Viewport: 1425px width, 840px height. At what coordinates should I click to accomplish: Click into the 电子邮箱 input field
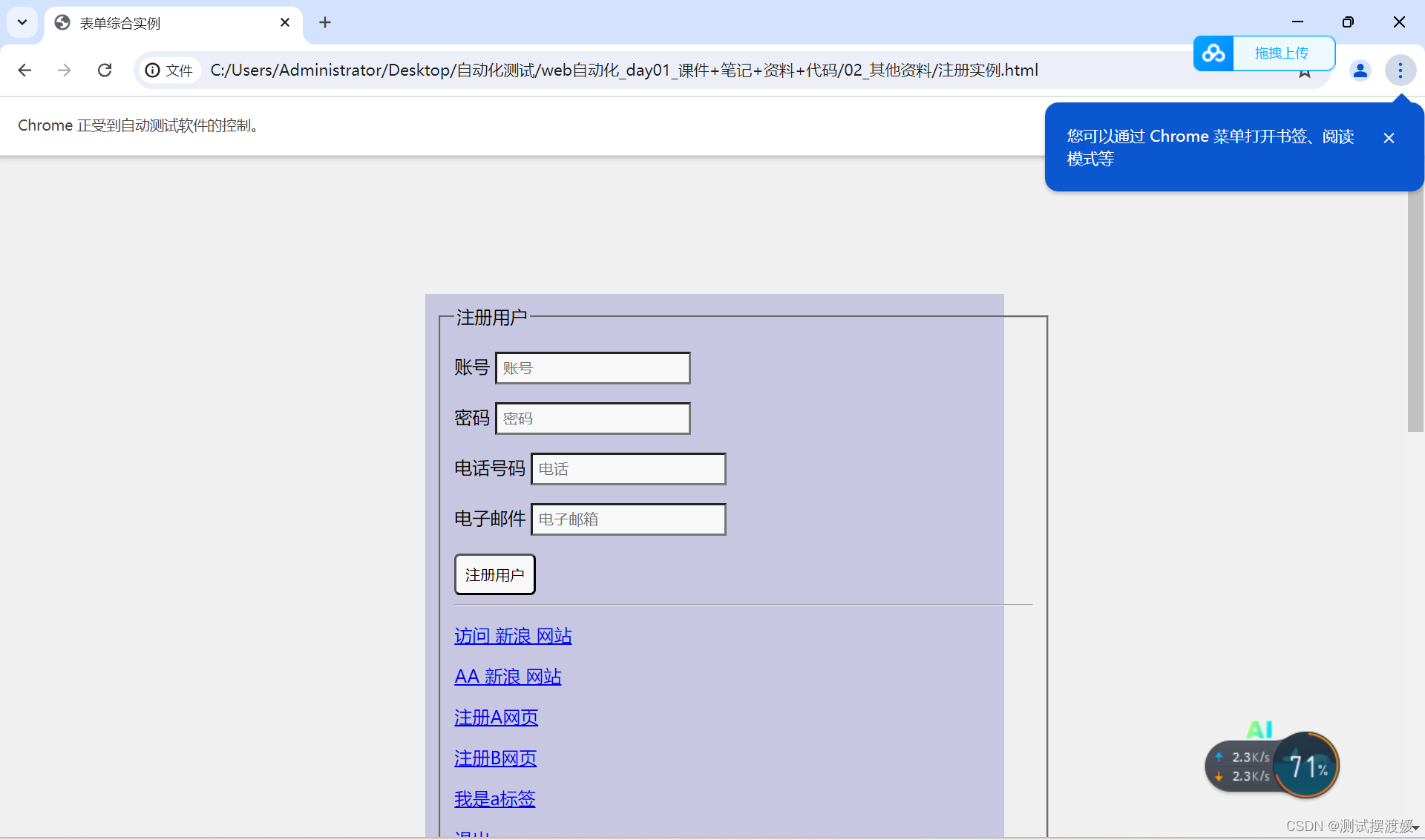point(628,519)
